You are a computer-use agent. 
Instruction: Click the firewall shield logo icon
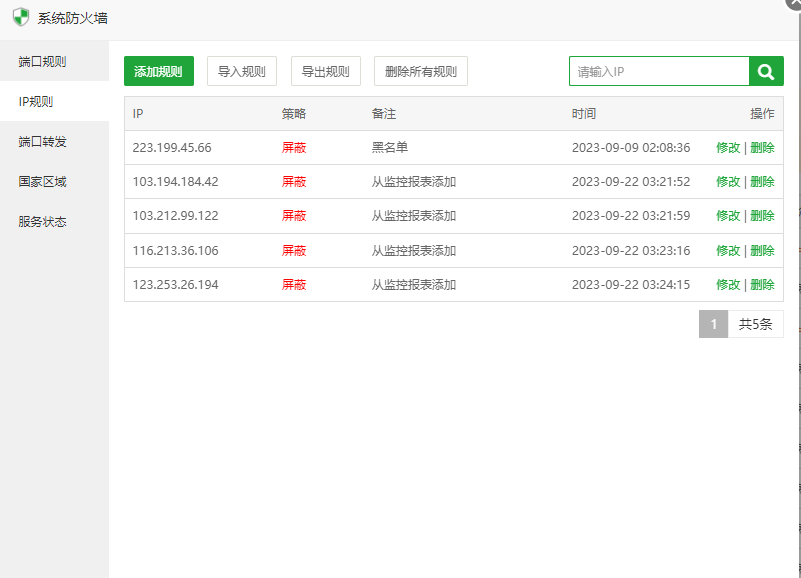click(x=21, y=17)
